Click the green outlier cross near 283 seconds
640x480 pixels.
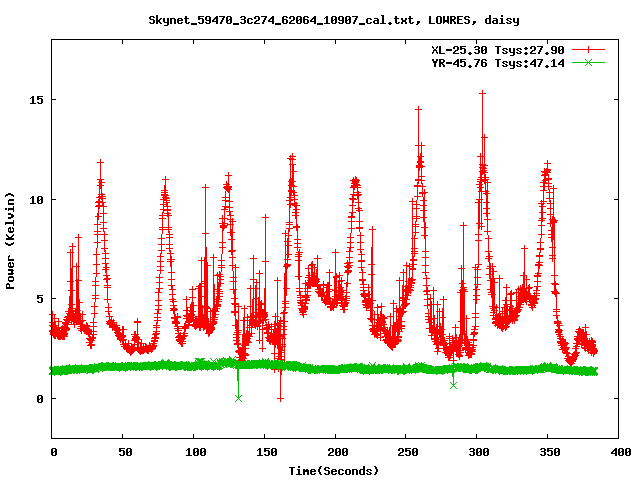click(453, 385)
